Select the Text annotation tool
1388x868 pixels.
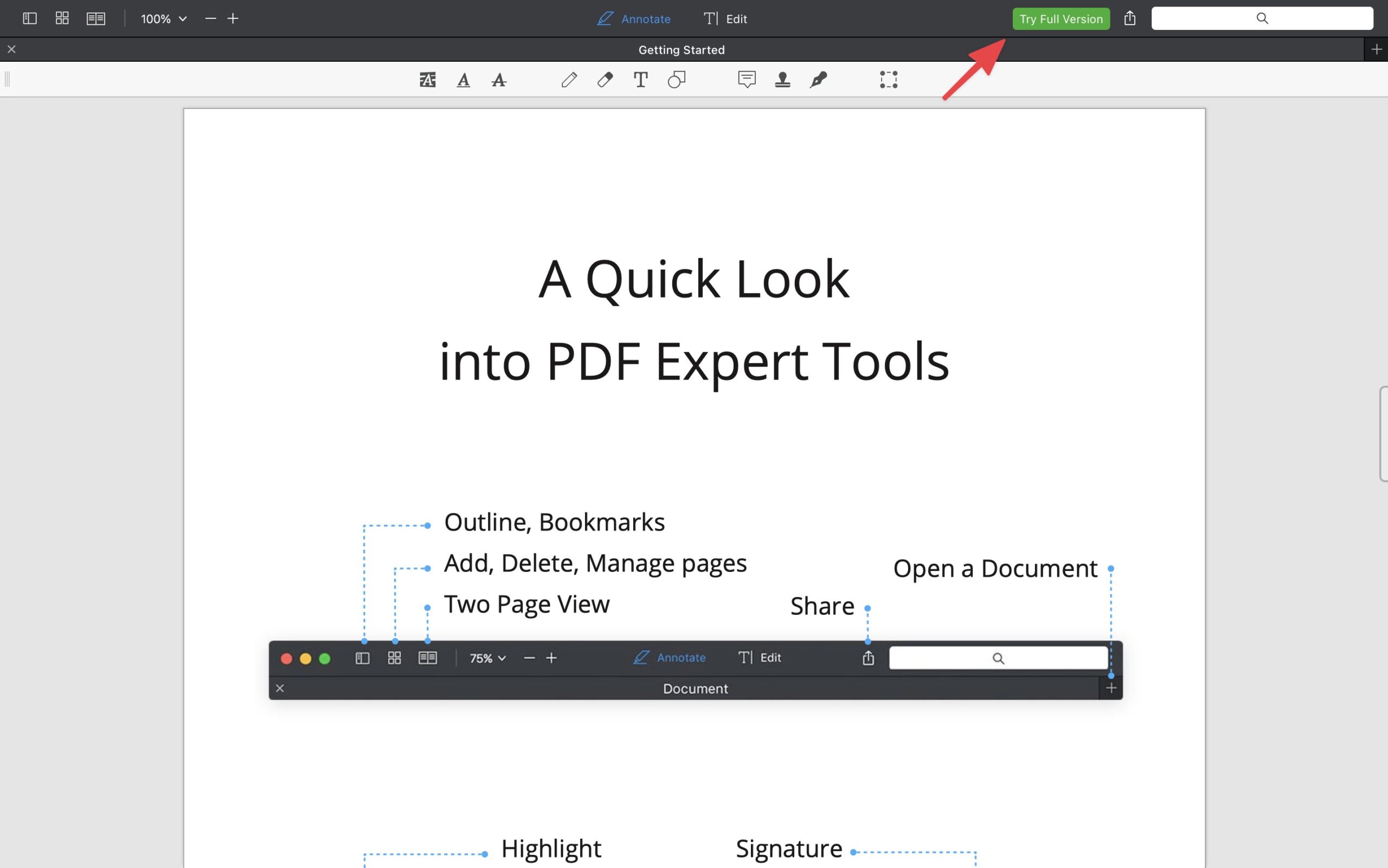pos(641,79)
